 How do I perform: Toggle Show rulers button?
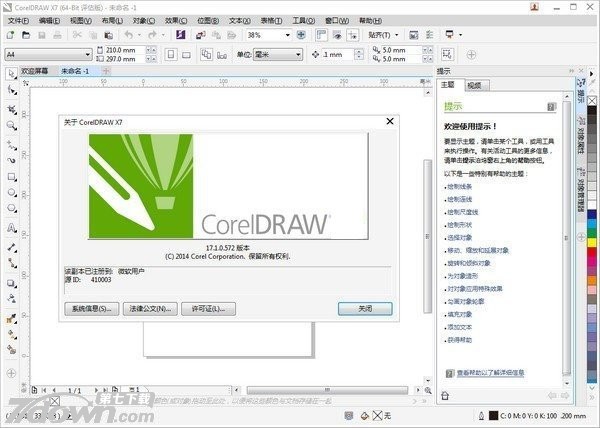click(321, 35)
